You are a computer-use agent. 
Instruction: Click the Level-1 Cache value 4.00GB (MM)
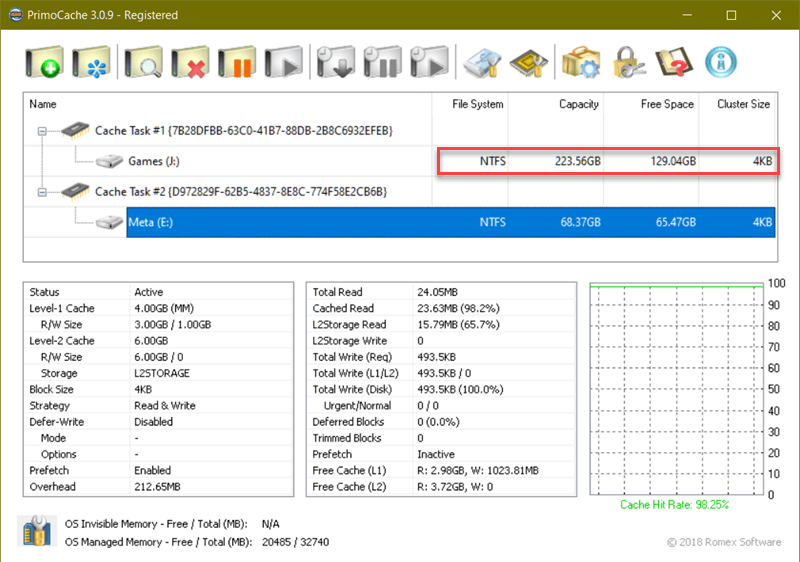164,309
